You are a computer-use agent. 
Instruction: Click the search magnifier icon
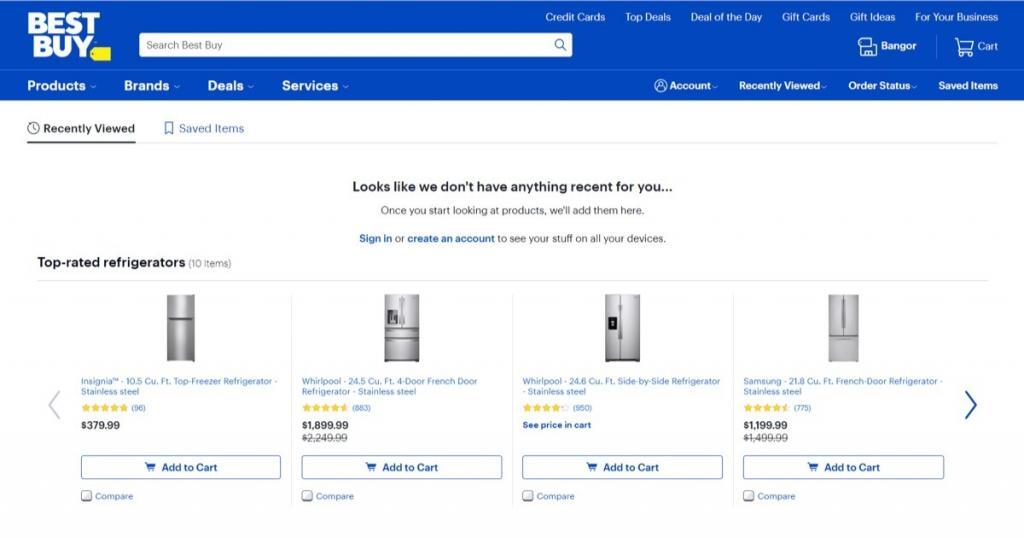[x=560, y=45]
